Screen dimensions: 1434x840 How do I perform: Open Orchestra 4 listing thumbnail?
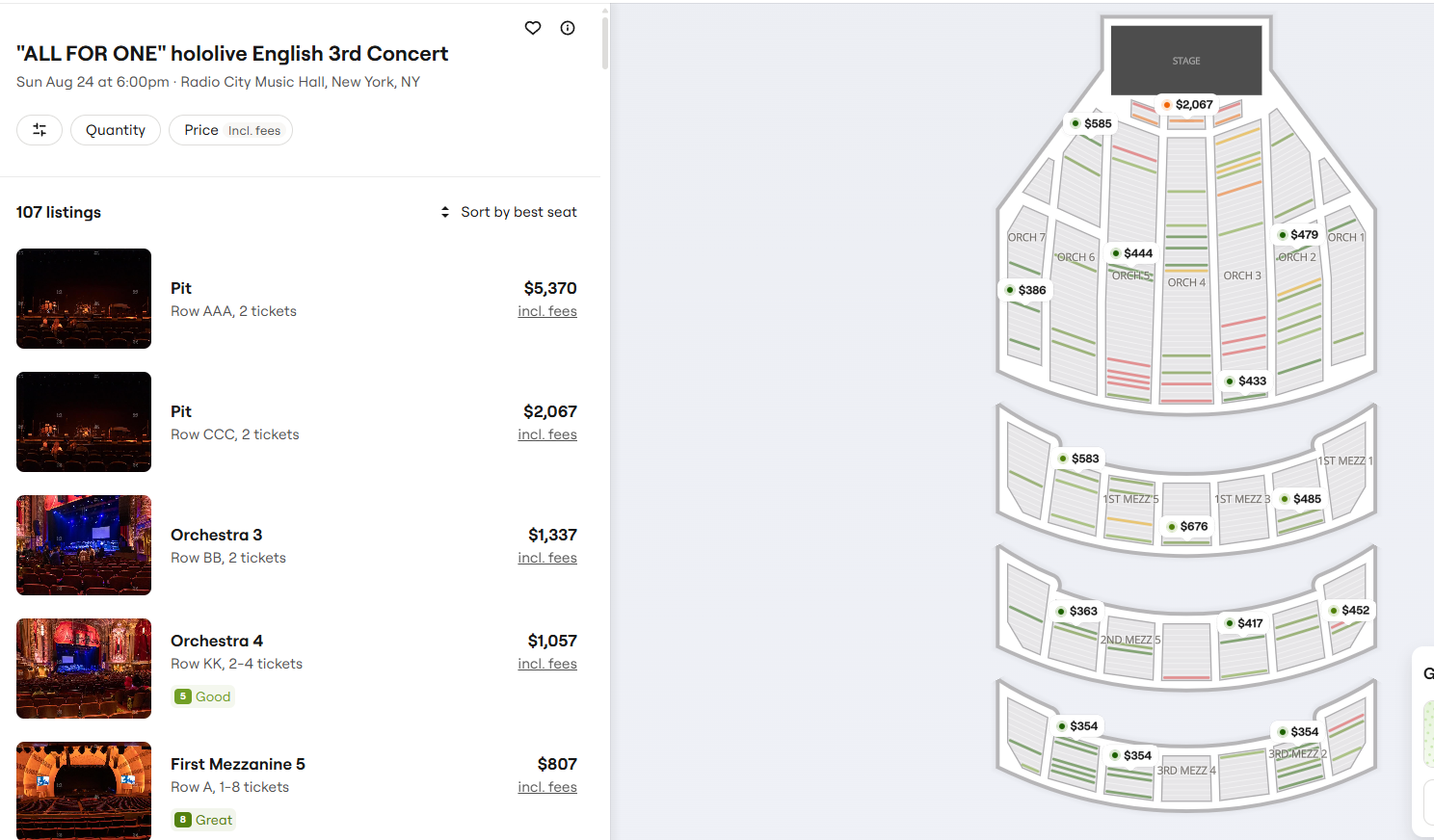[84, 669]
